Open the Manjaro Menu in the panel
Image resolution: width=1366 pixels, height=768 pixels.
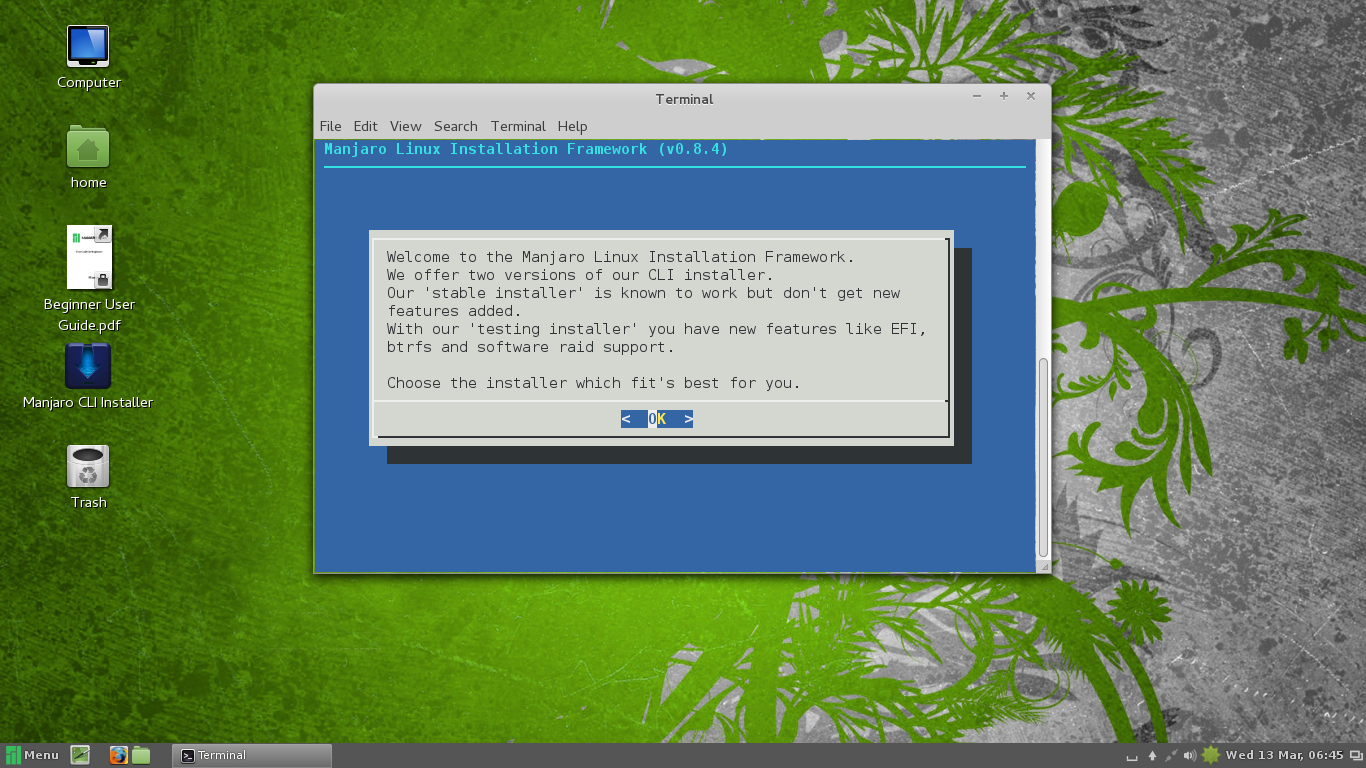[x=32, y=755]
